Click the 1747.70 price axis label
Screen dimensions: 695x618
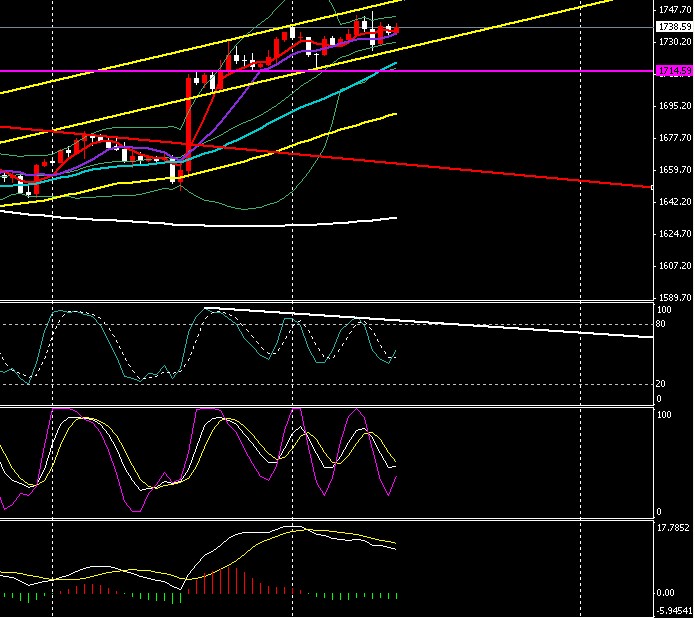click(x=675, y=10)
